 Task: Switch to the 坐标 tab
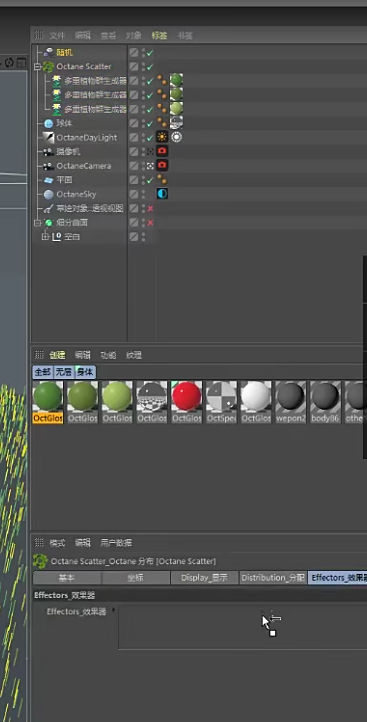click(x=136, y=578)
